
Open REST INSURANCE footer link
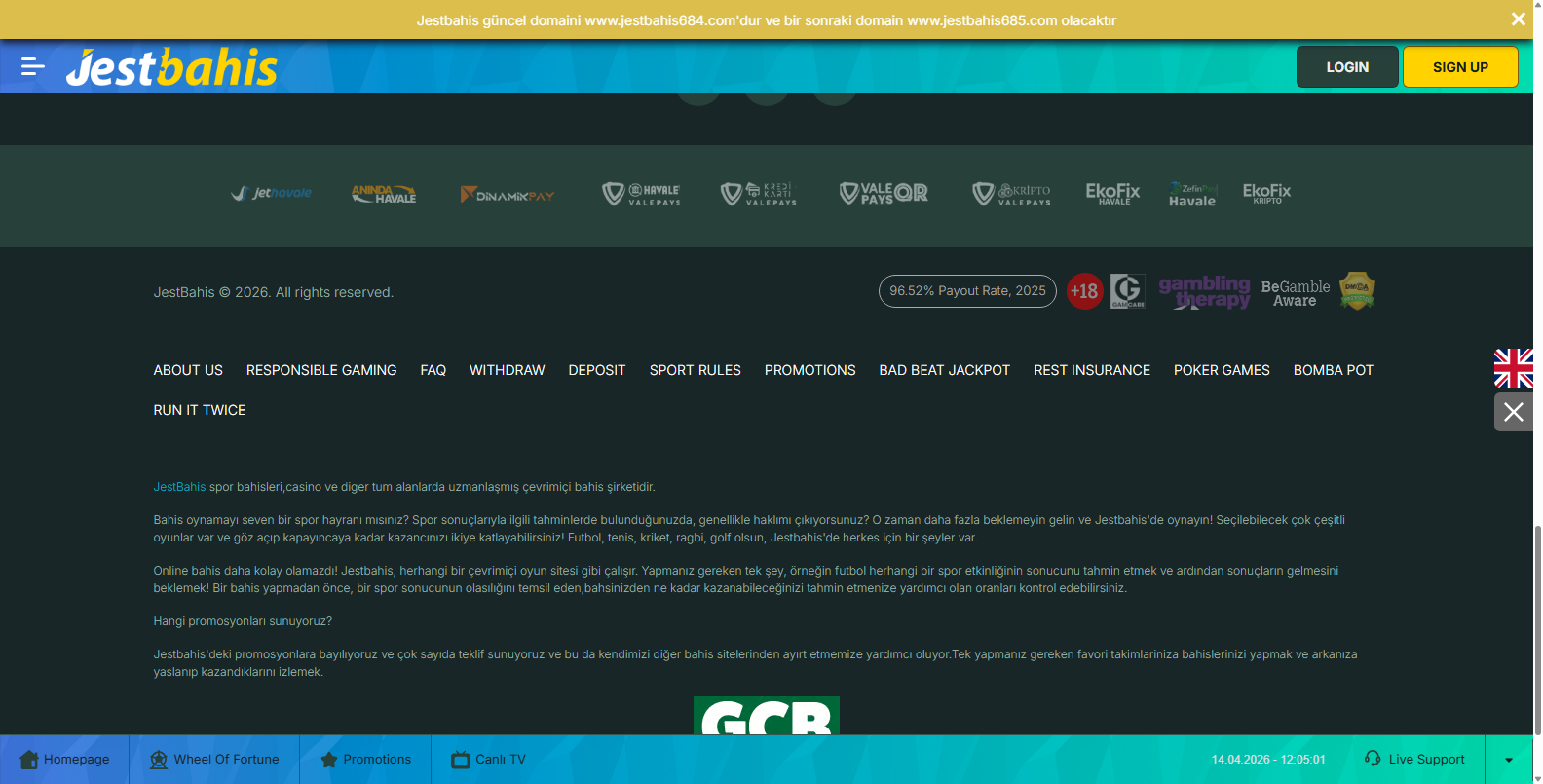click(x=1092, y=370)
